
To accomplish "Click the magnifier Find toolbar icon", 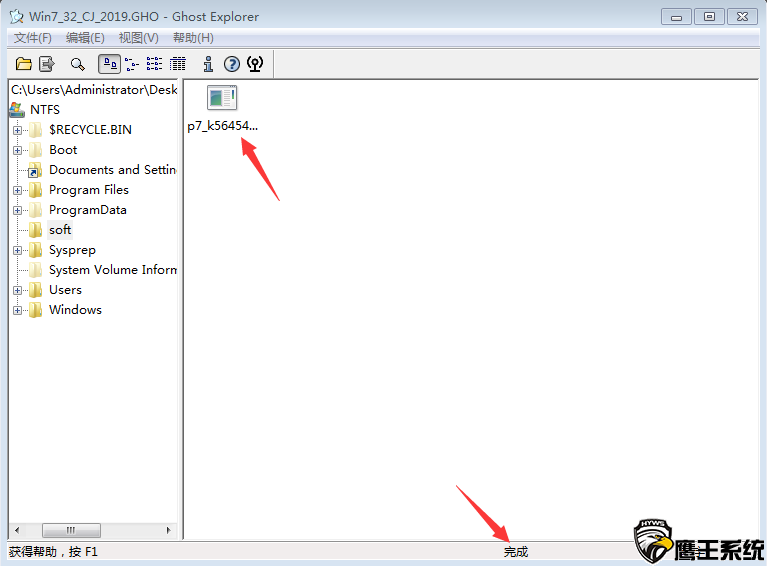I will 77,64.
